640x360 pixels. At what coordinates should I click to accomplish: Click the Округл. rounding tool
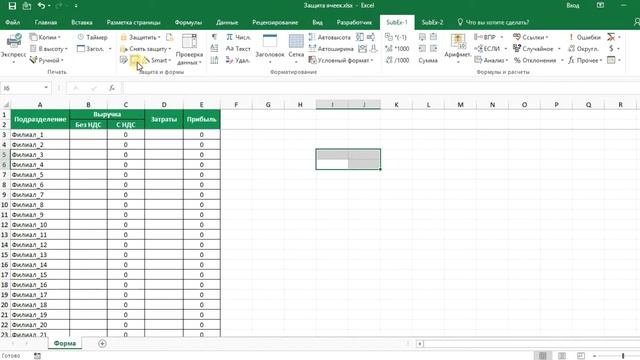583,49
